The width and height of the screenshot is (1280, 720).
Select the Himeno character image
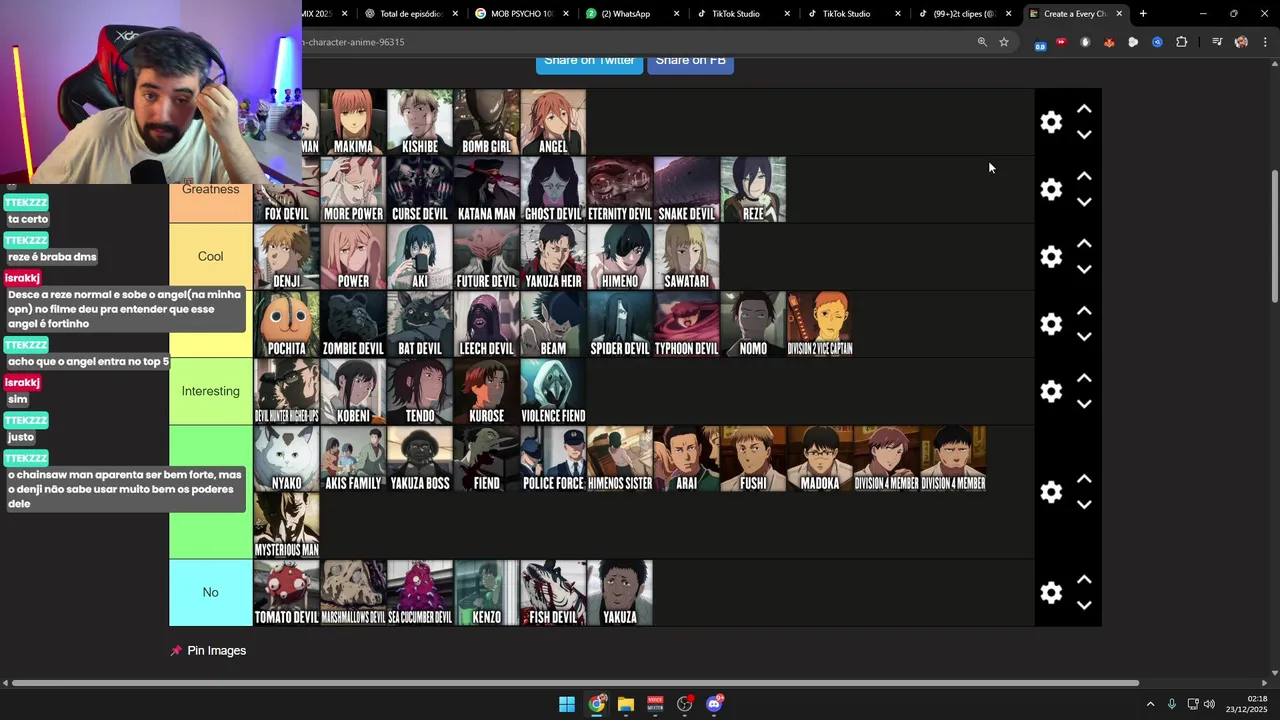pos(620,257)
